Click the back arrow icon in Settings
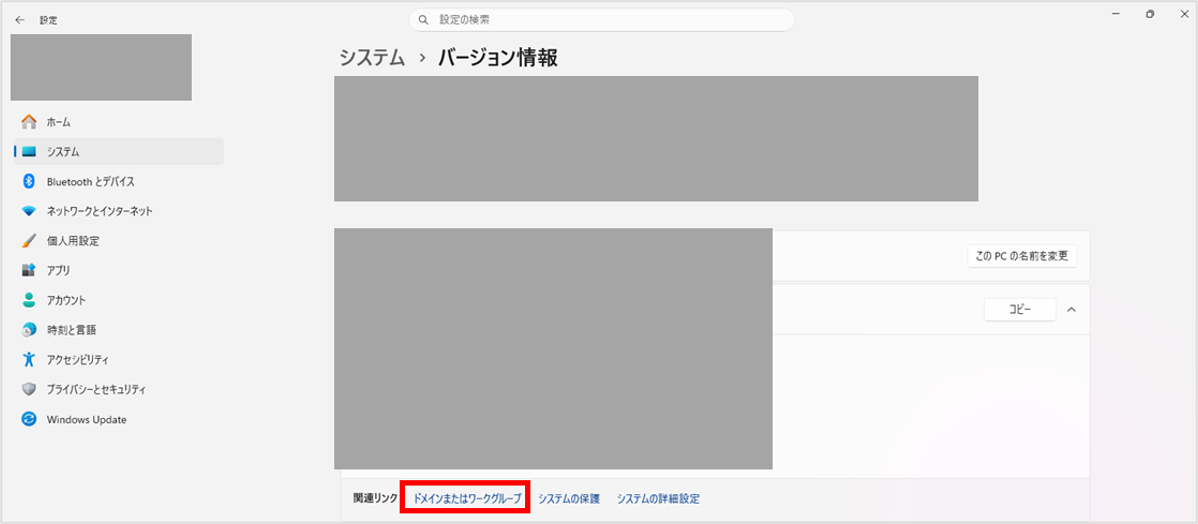The image size is (1198, 524). click(x=20, y=20)
